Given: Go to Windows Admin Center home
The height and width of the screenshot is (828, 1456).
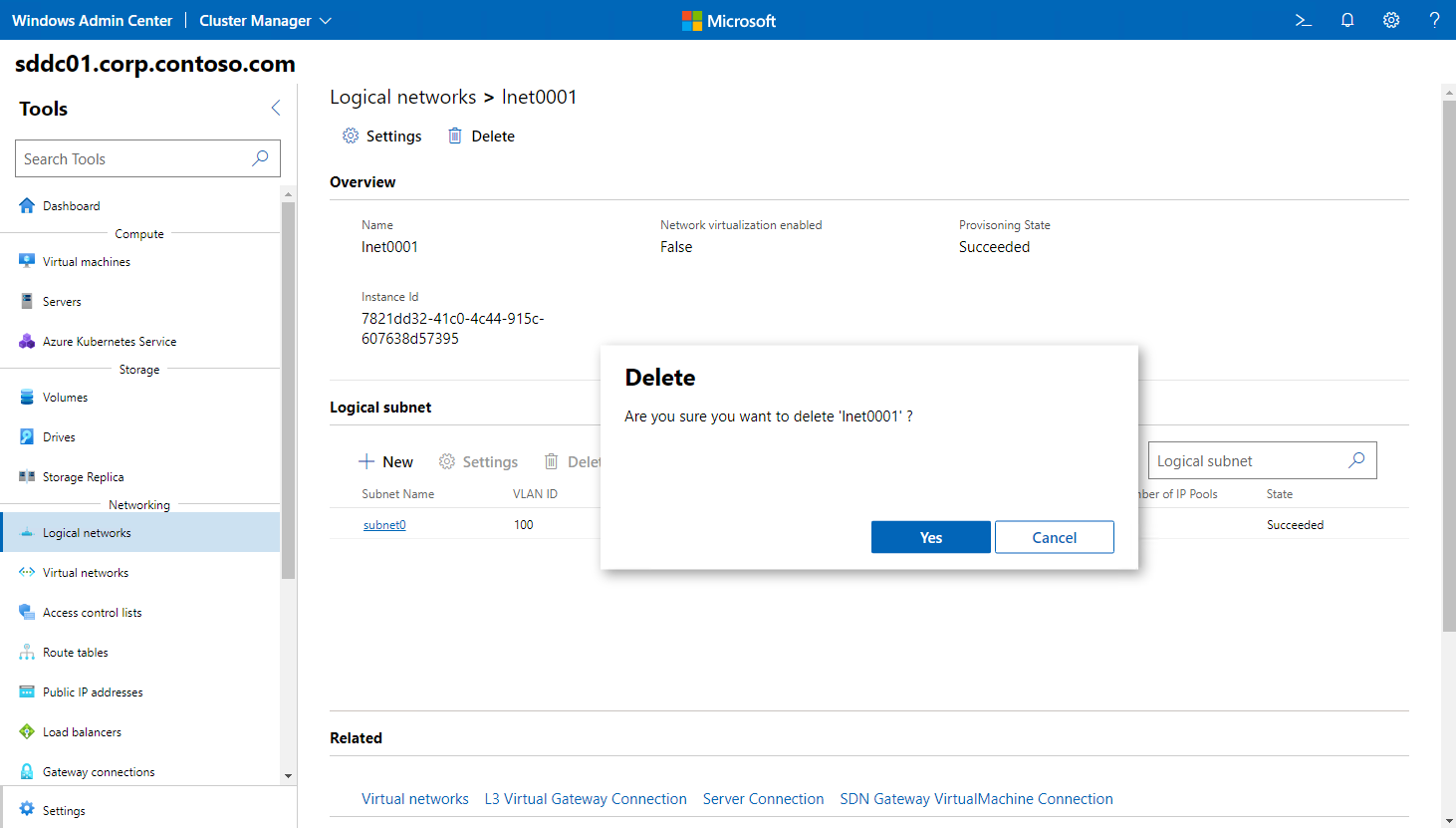Looking at the screenshot, I should 92,20.
